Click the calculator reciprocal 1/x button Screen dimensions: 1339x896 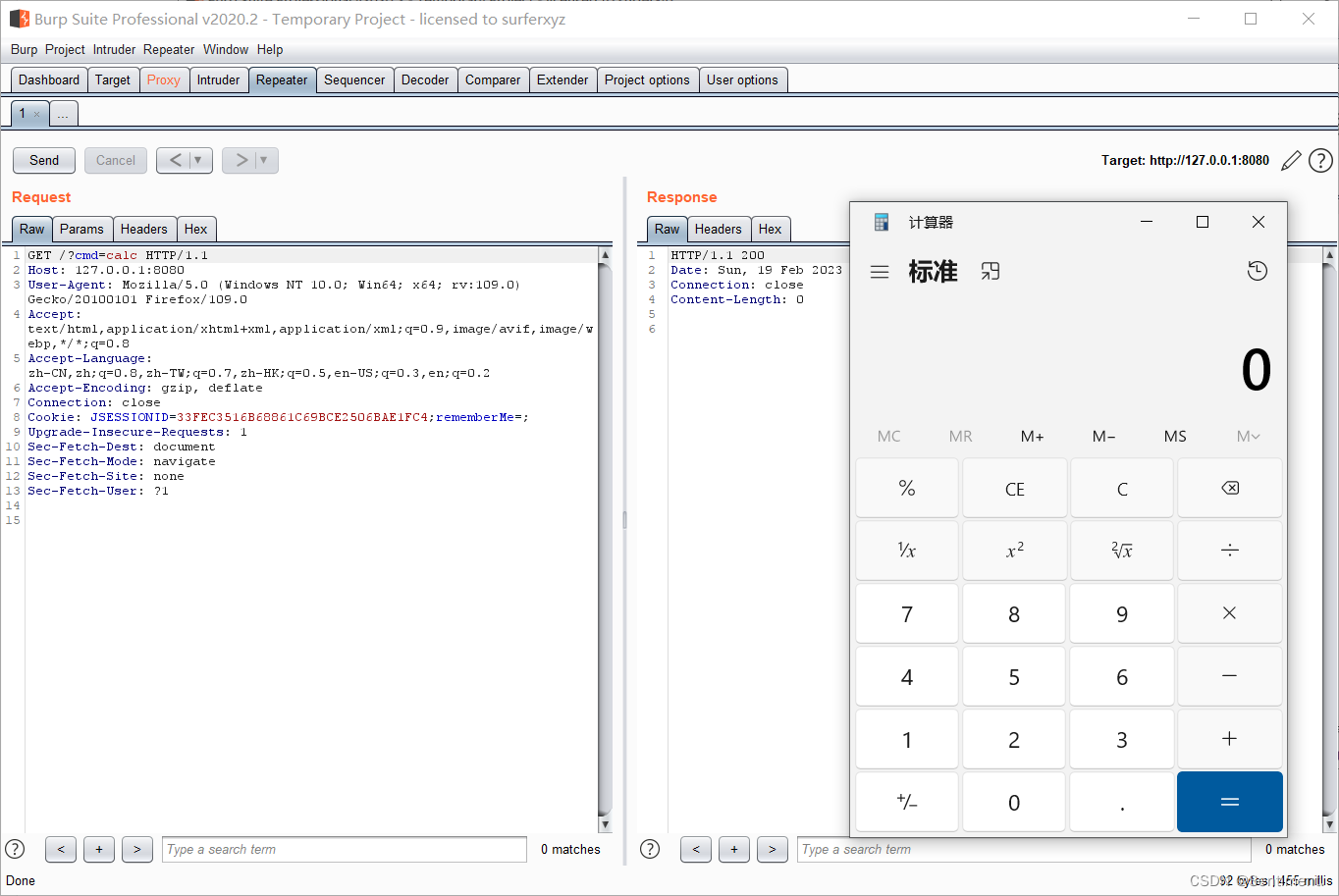tap(907, 551)
